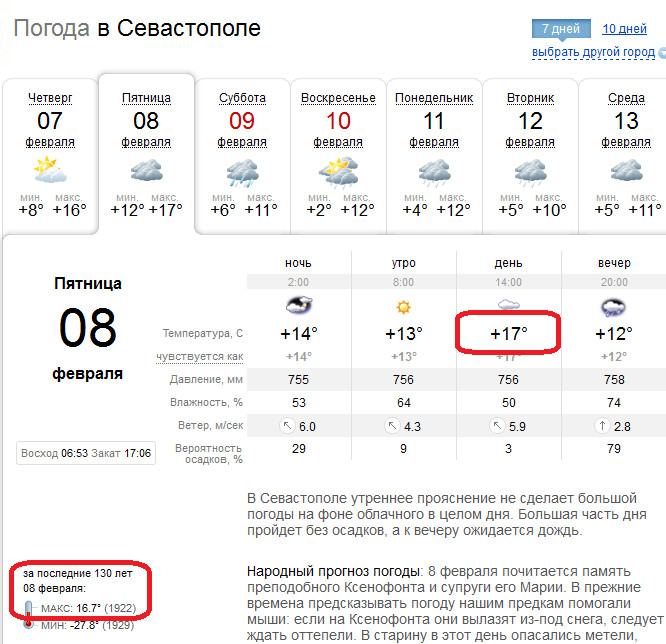
Task: Click the Восход 06:53 Закат 17:06 box
Action: point(86,453)
